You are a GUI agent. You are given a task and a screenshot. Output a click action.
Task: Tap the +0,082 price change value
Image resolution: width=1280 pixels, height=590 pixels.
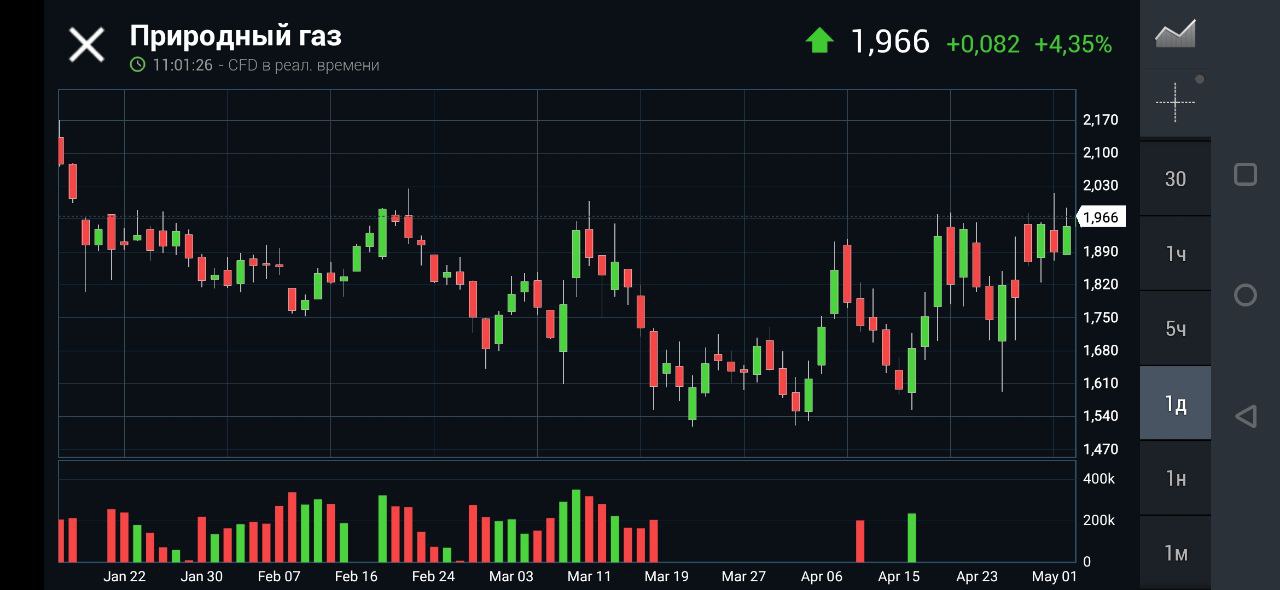[983, 44]
